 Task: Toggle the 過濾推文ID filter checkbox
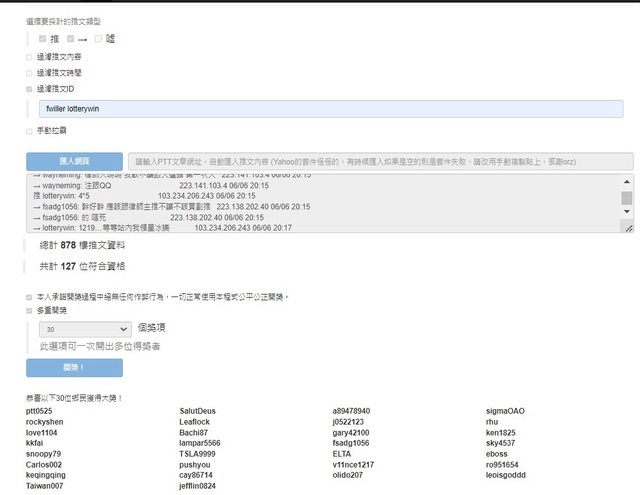pyautogui.click(x=29, y=89)
